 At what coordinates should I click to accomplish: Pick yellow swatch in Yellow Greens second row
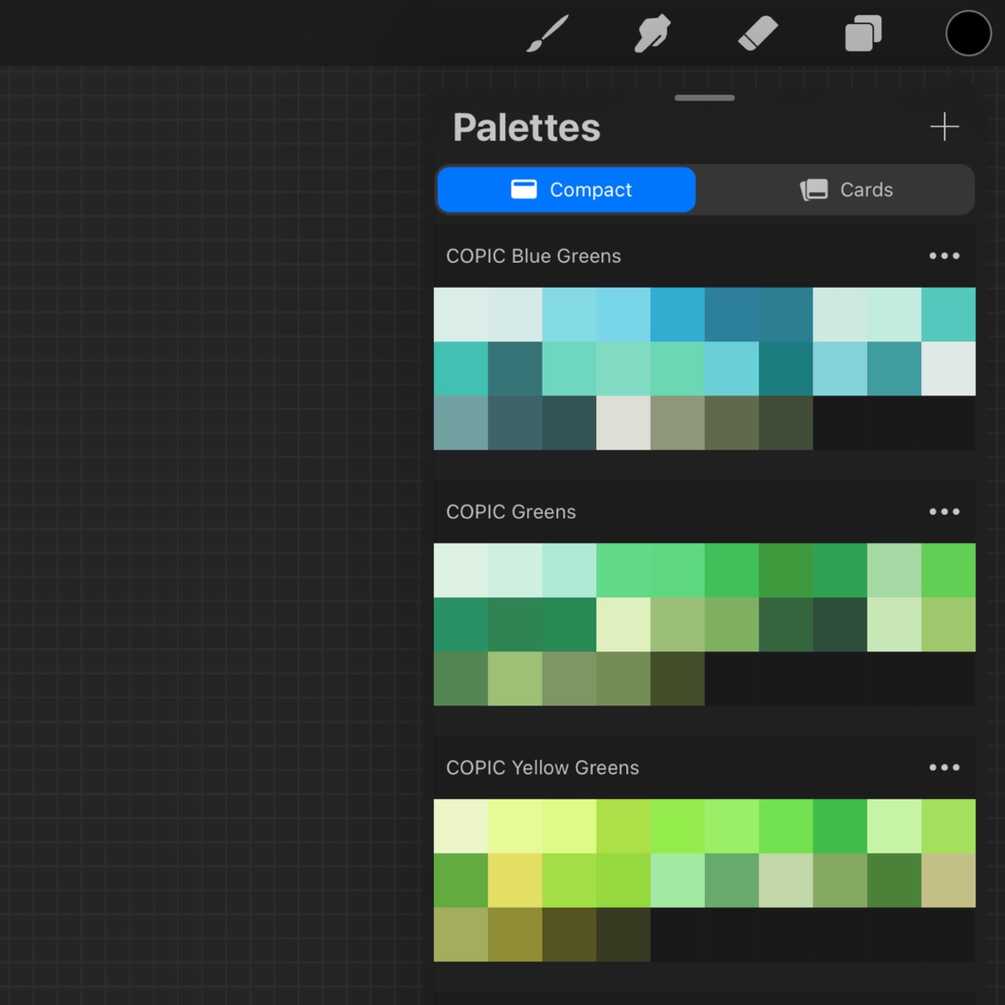point(515,880)
